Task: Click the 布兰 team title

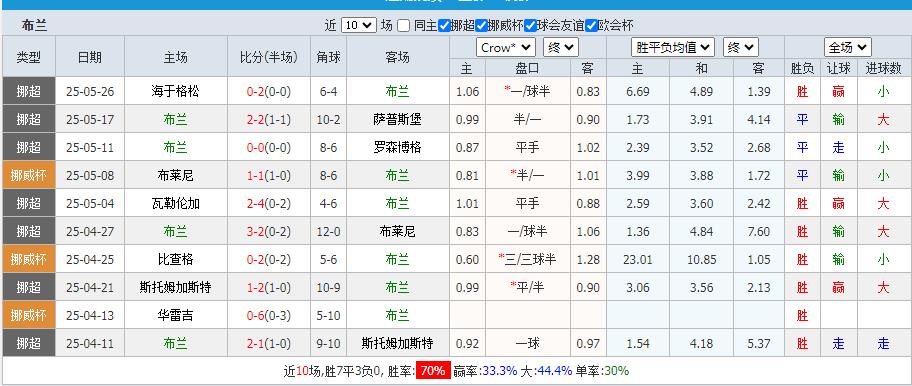Action: 34,26
